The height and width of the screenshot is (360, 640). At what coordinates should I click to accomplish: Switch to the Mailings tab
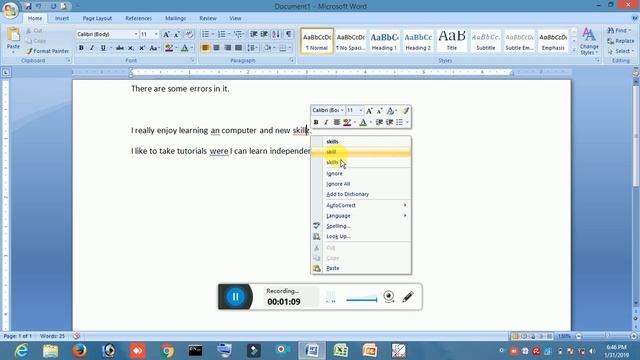(x=176, y=18)
